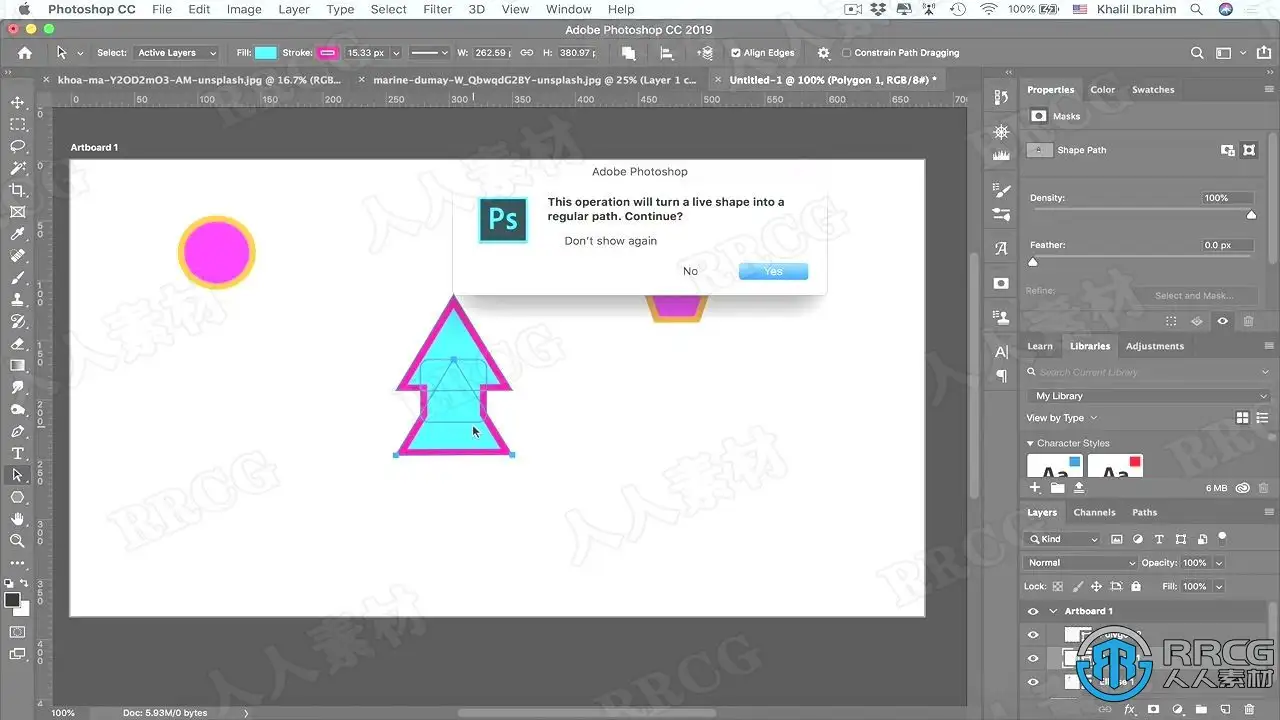This screenshot has height=720, width=1280.
Task: Open the layer Kind filter dropdown
Action: 1062,539
